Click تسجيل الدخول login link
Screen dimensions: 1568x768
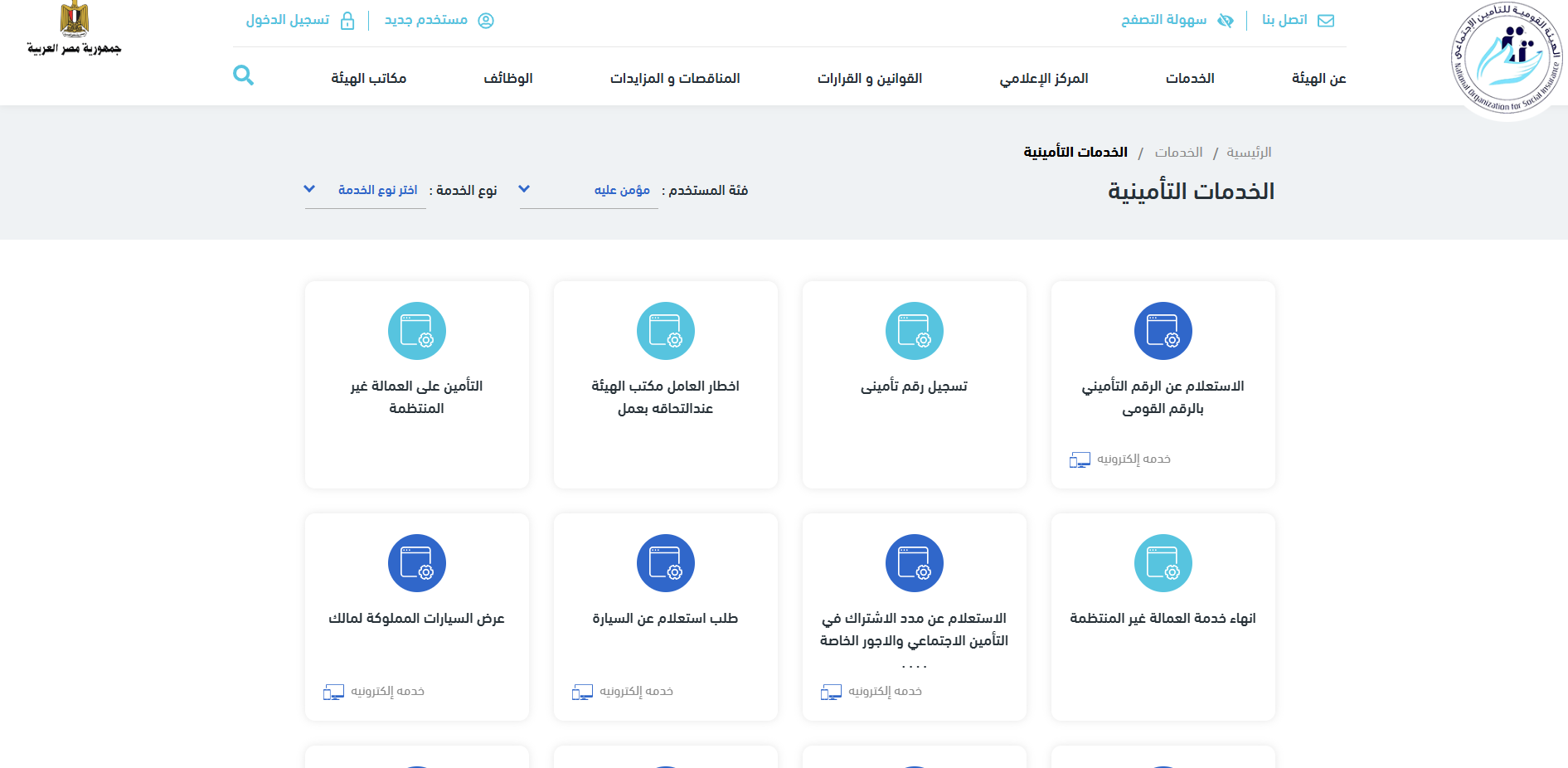pyautogui.click(x=299, y=21)
